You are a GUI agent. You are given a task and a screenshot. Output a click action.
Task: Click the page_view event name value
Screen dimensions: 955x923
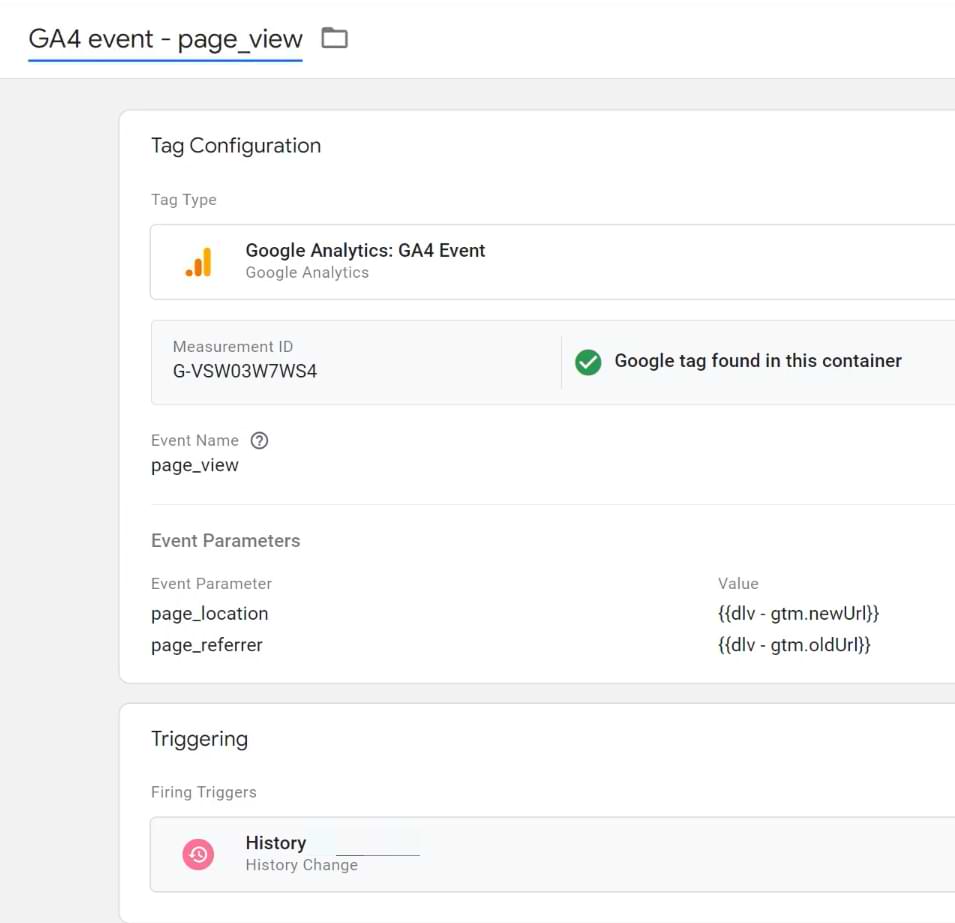click(195, 465)
